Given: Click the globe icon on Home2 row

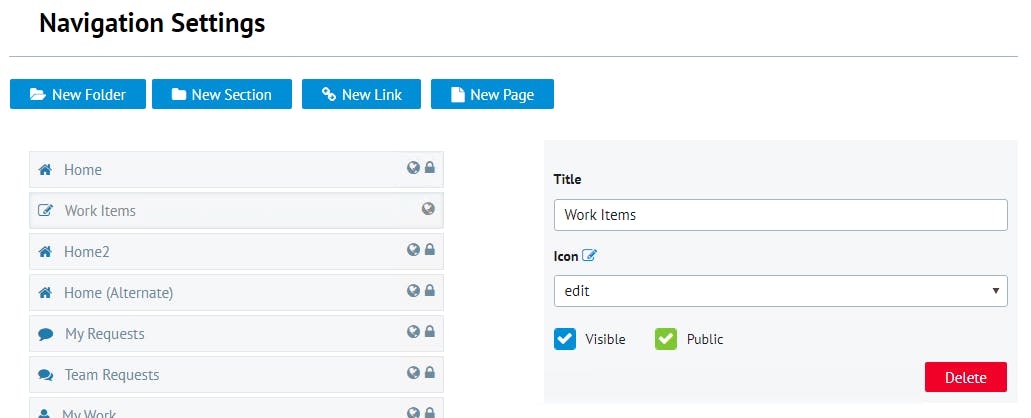Looking at the screenshot, I should (413, 250).
